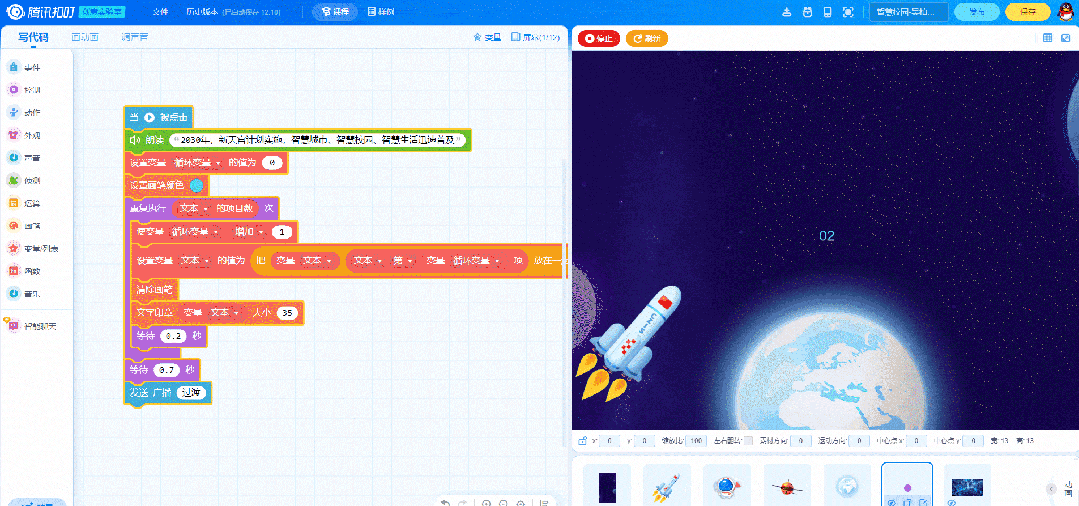Select the dark stage background thumbnail

(x=607, y=486)
